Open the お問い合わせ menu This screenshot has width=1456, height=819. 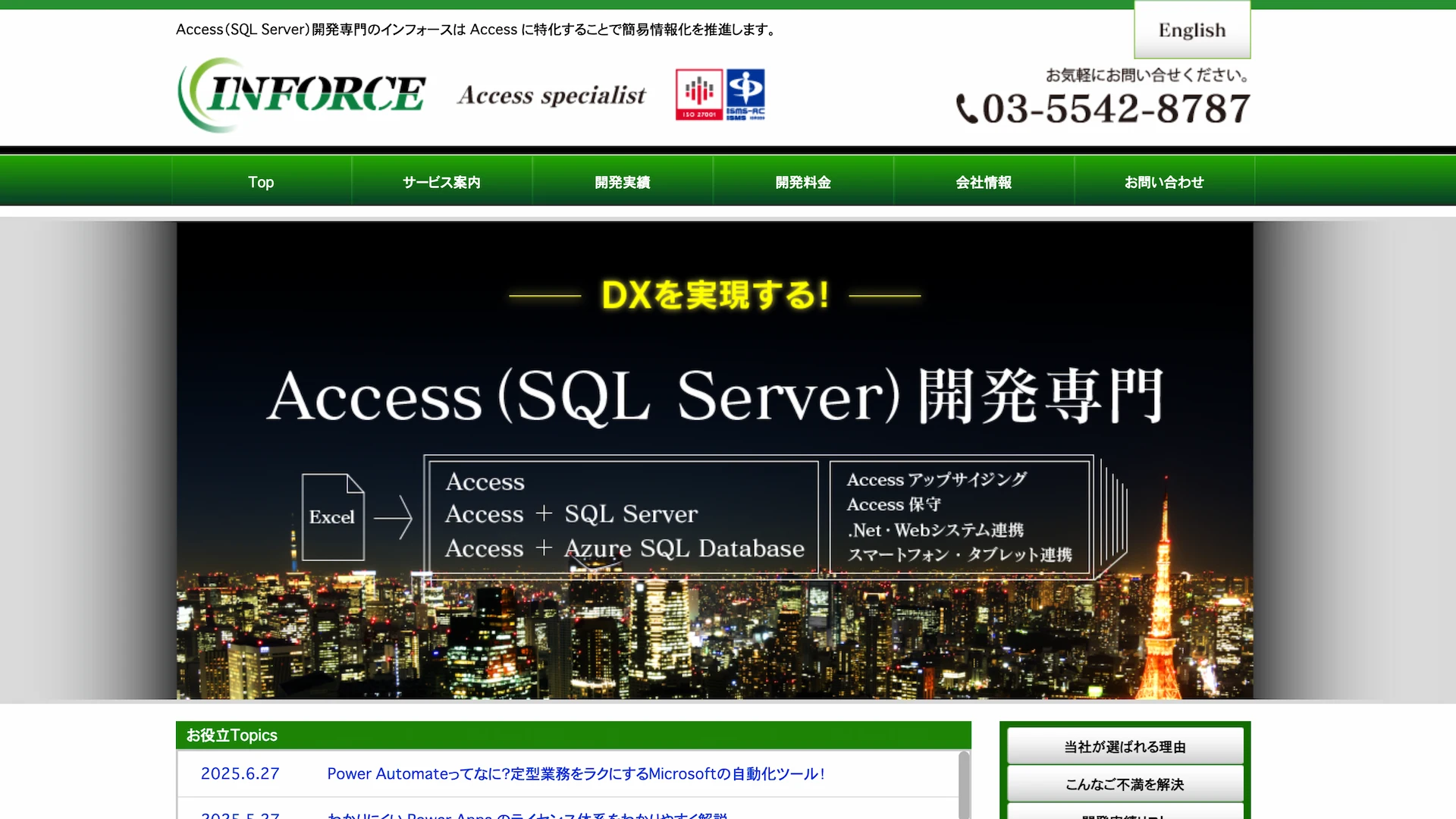tap(1163, 182)
